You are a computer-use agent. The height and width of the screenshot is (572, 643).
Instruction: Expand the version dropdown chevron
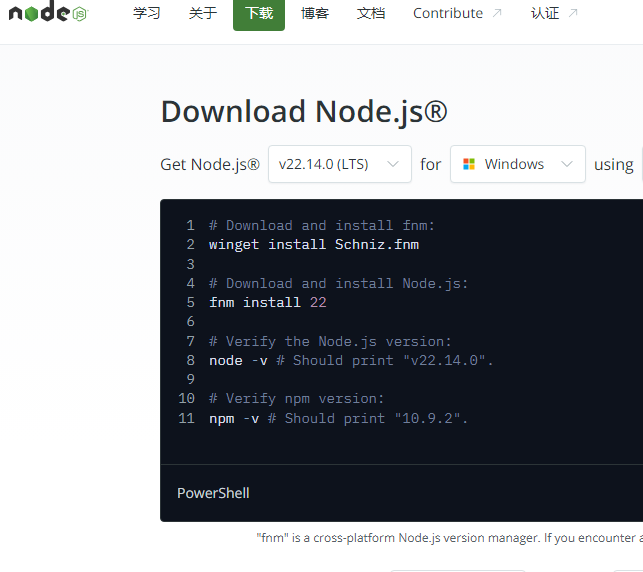point(393,164)
